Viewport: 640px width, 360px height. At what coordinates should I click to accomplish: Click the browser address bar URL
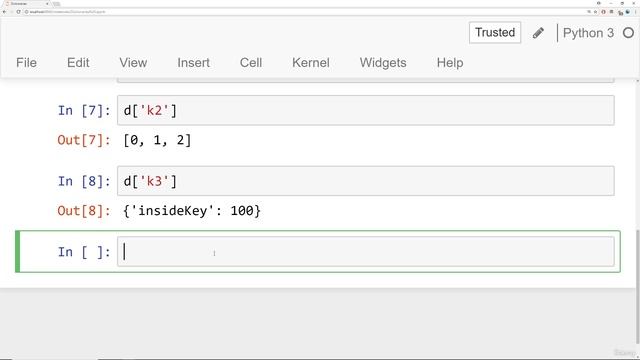point(67,12)
